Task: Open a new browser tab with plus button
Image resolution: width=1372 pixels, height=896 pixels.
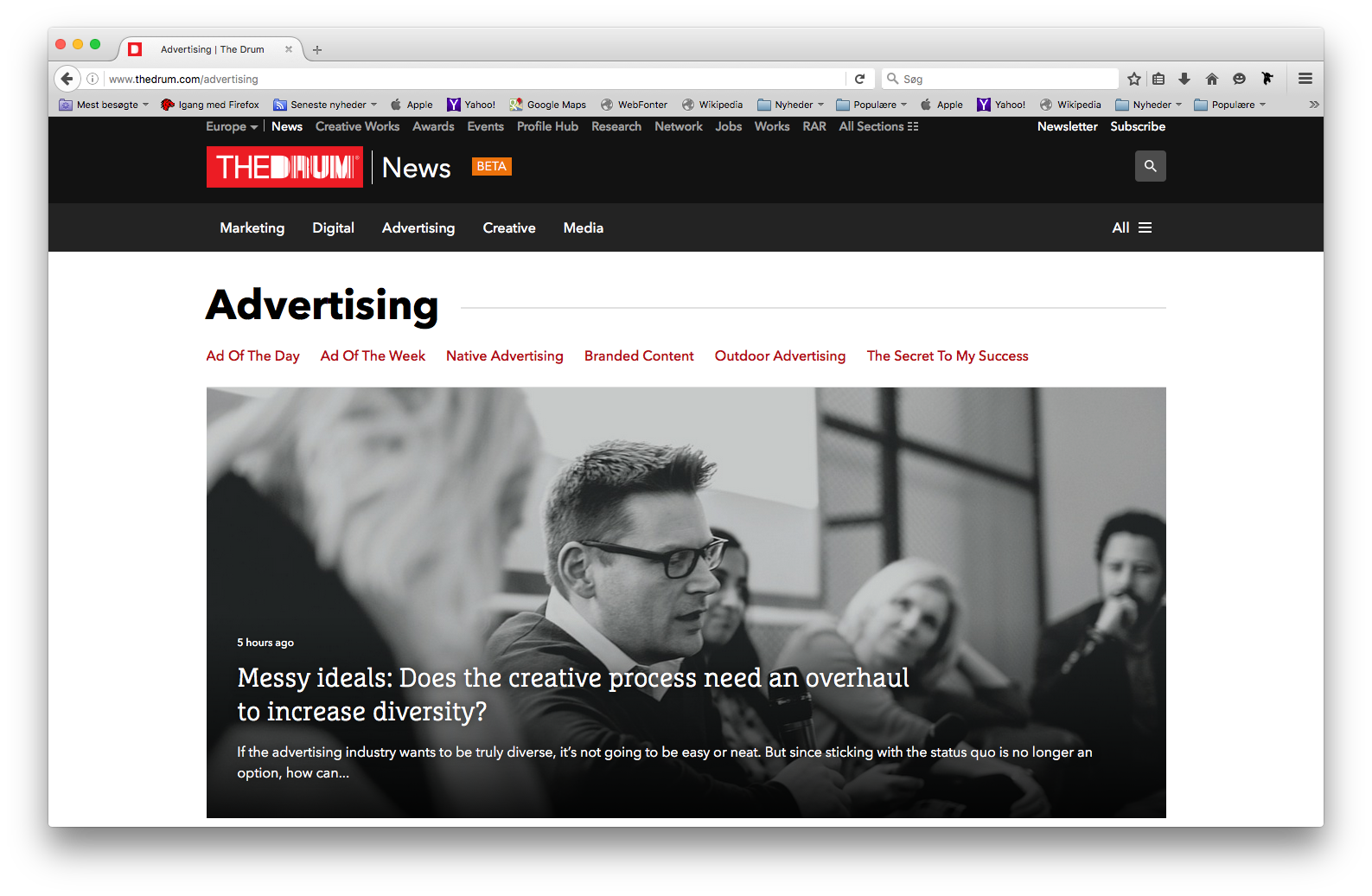Action: 317,50
